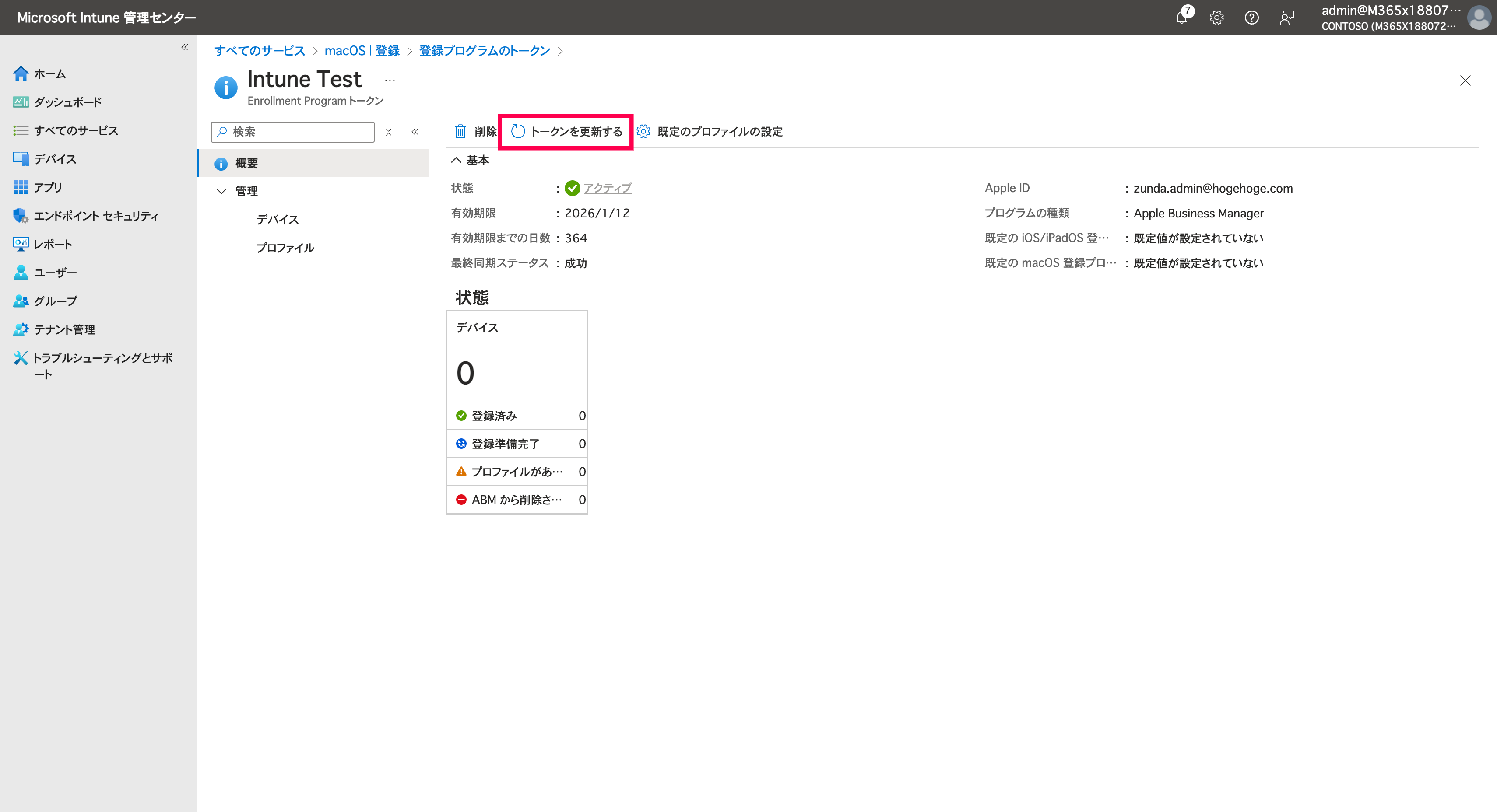Open すべてのサービス in sidebar
This screenshot has height=812, width=1497.
(66, 131)
